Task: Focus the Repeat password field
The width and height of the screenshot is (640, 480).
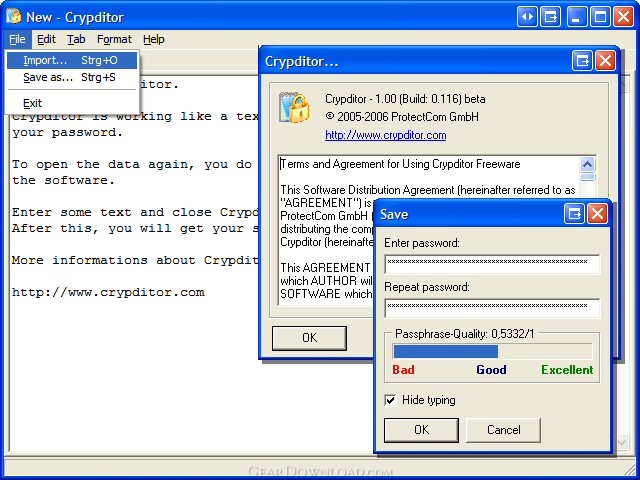Action: [492, 308]
